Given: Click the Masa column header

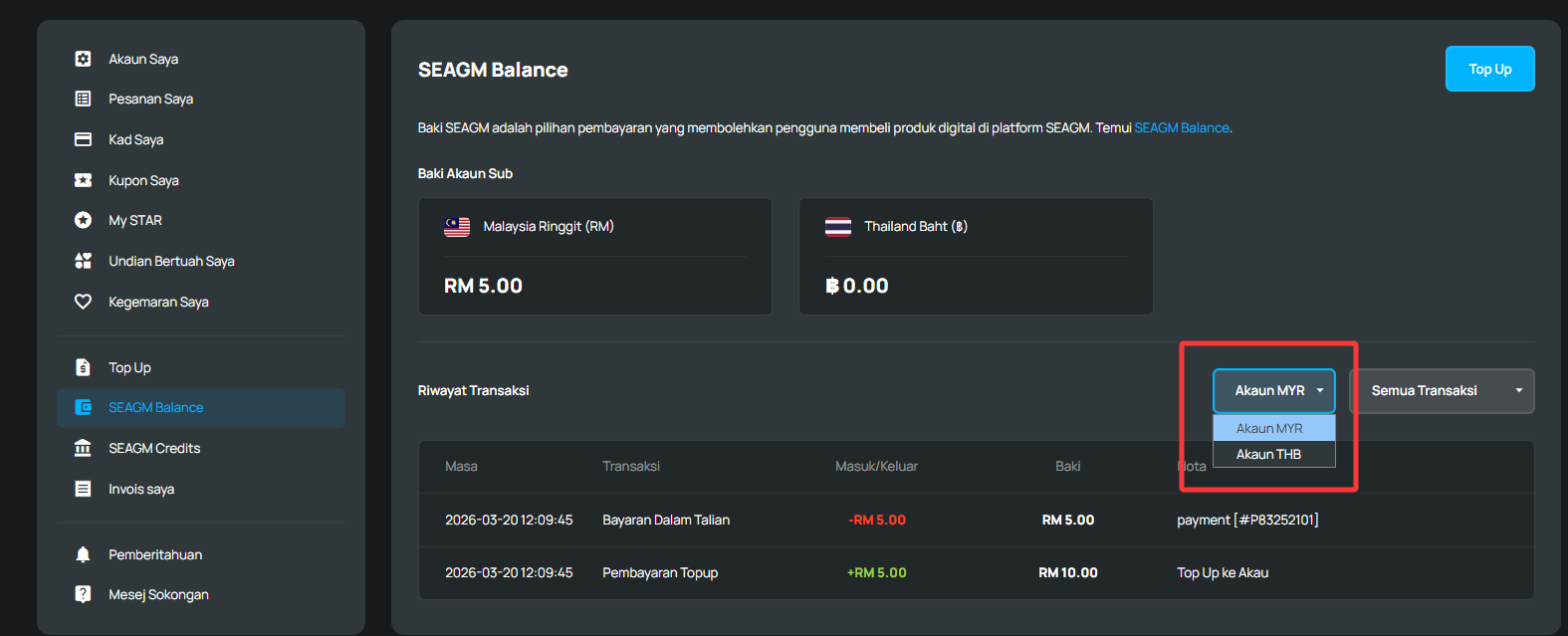Looking at the screenshot, I should (461, 466).
